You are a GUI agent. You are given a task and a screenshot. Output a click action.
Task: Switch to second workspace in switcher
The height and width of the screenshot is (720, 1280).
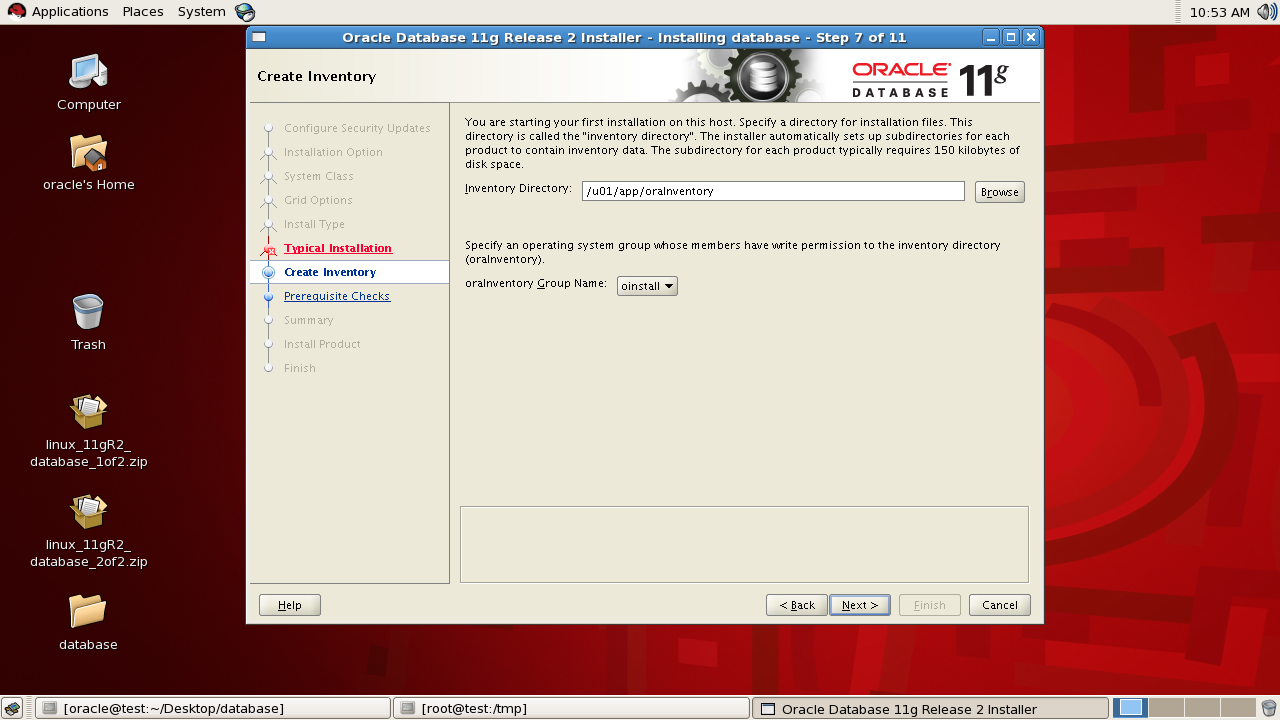coord(1166,708)
